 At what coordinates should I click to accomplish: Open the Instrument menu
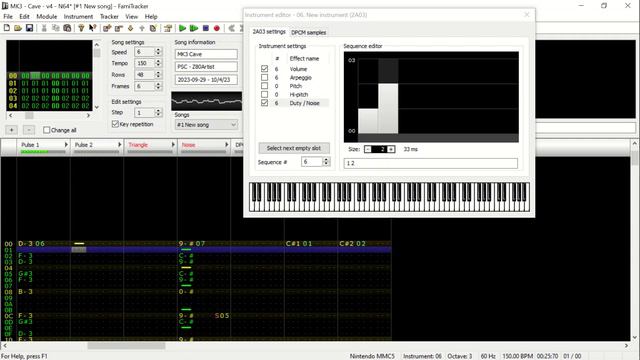78,16
